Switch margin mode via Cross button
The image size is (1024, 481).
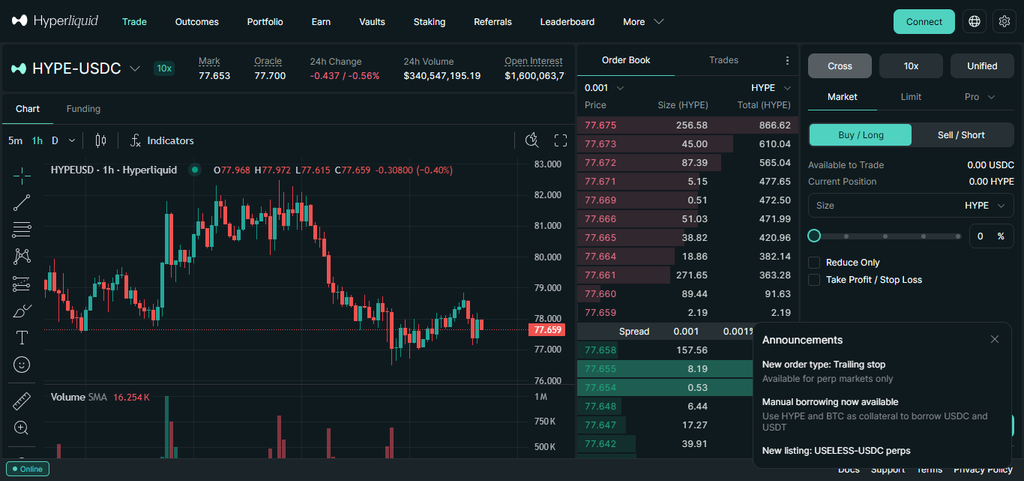840,66
